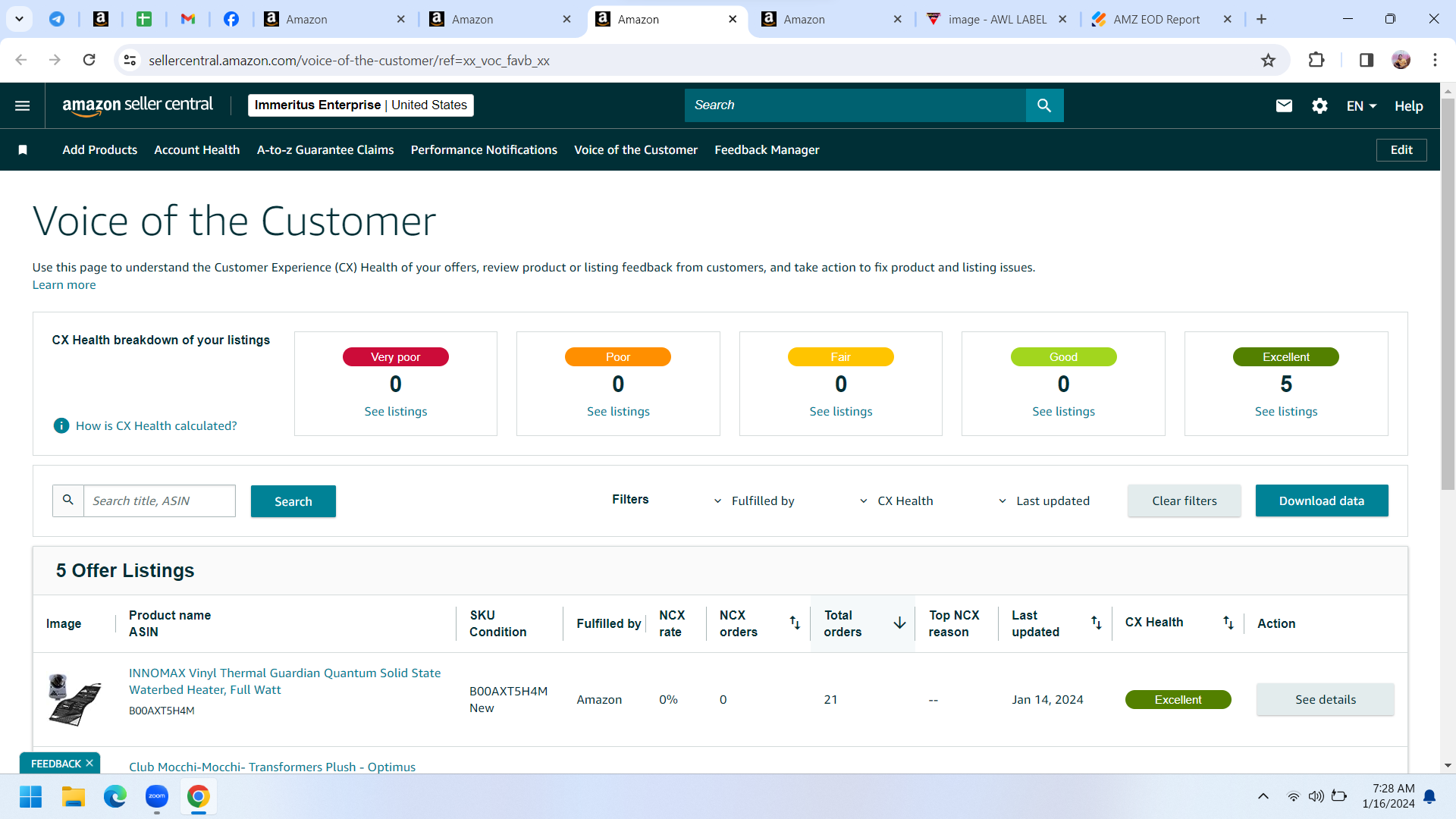Click the page vertical scrollbar

tap(1448, 293)
